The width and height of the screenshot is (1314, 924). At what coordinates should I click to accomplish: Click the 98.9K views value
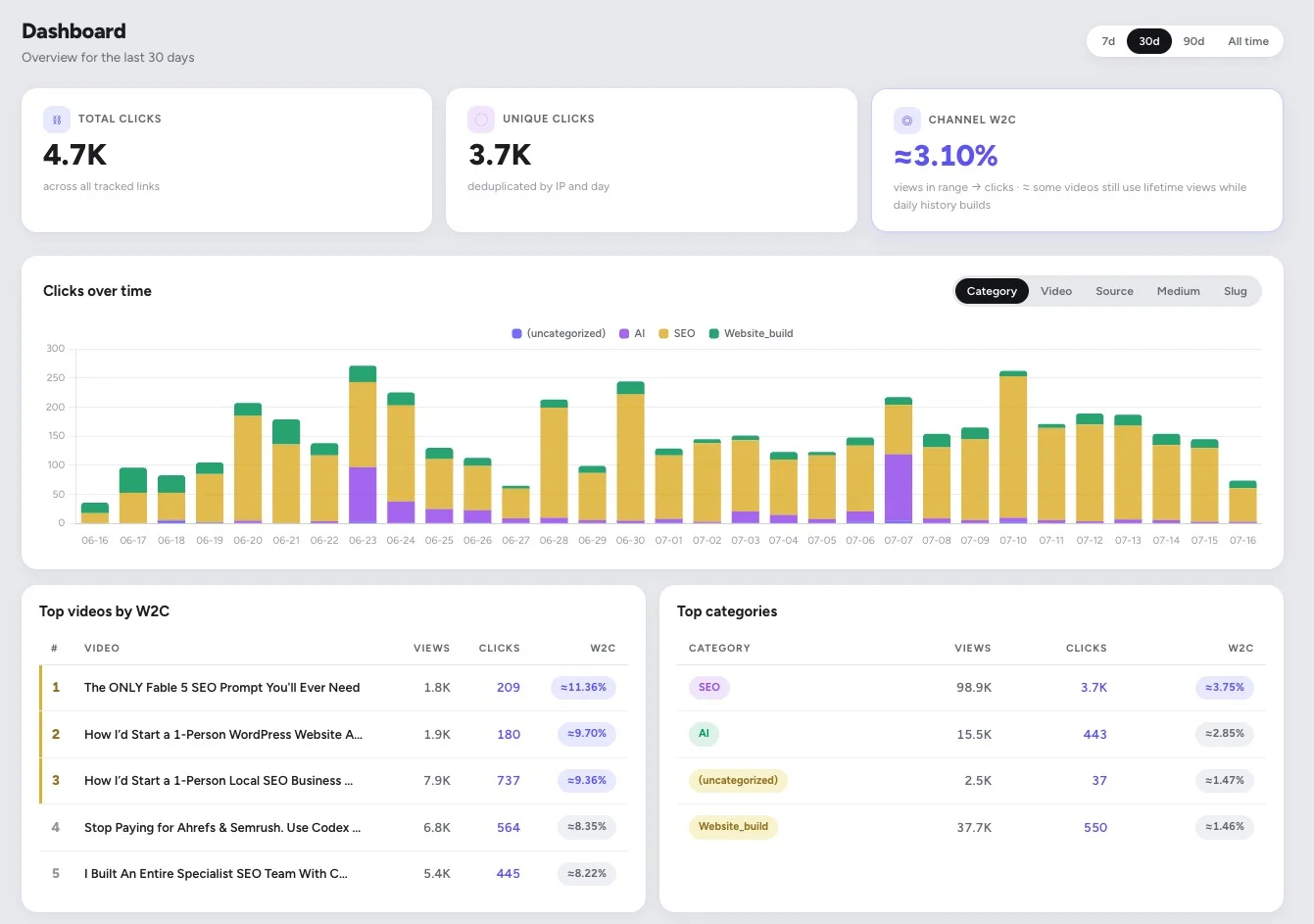[974, 688]
